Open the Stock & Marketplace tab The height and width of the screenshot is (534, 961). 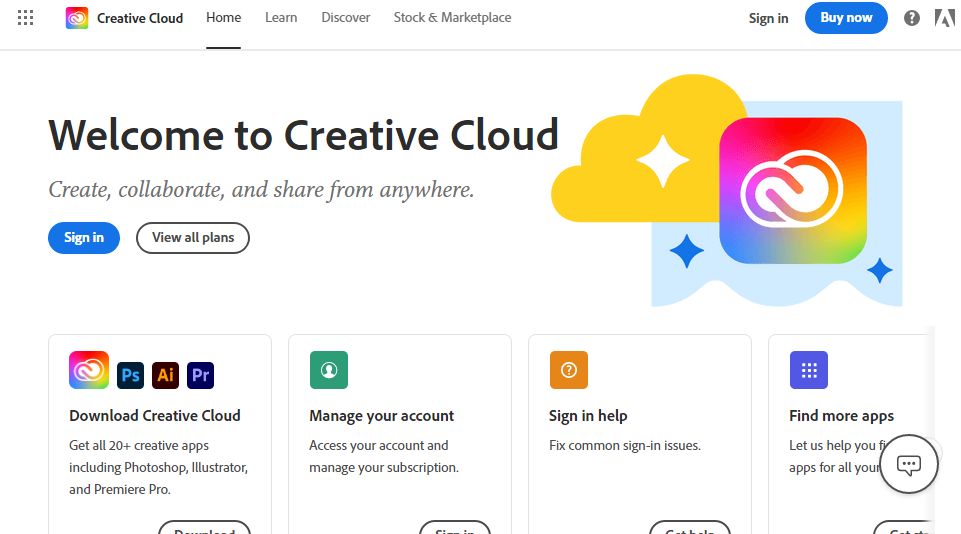point(452,18)
